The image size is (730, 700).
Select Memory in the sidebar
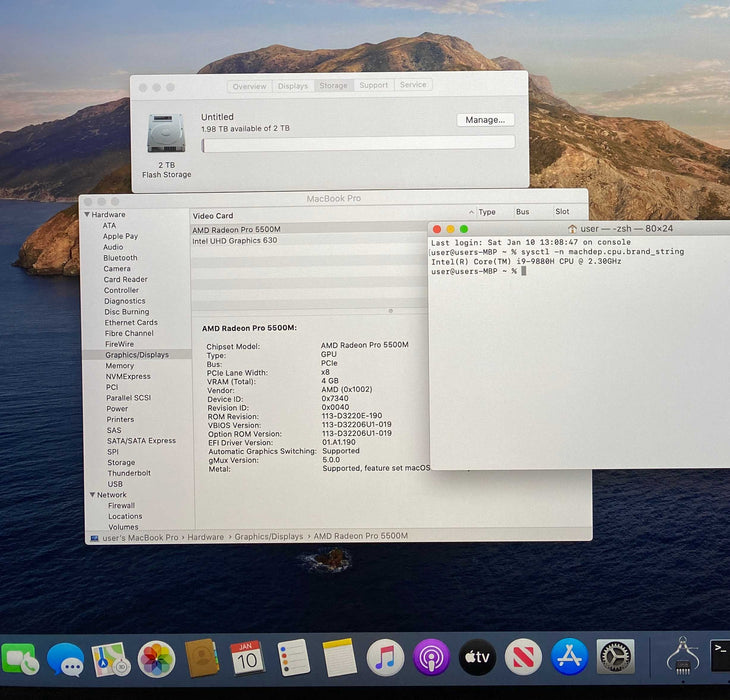119,366
